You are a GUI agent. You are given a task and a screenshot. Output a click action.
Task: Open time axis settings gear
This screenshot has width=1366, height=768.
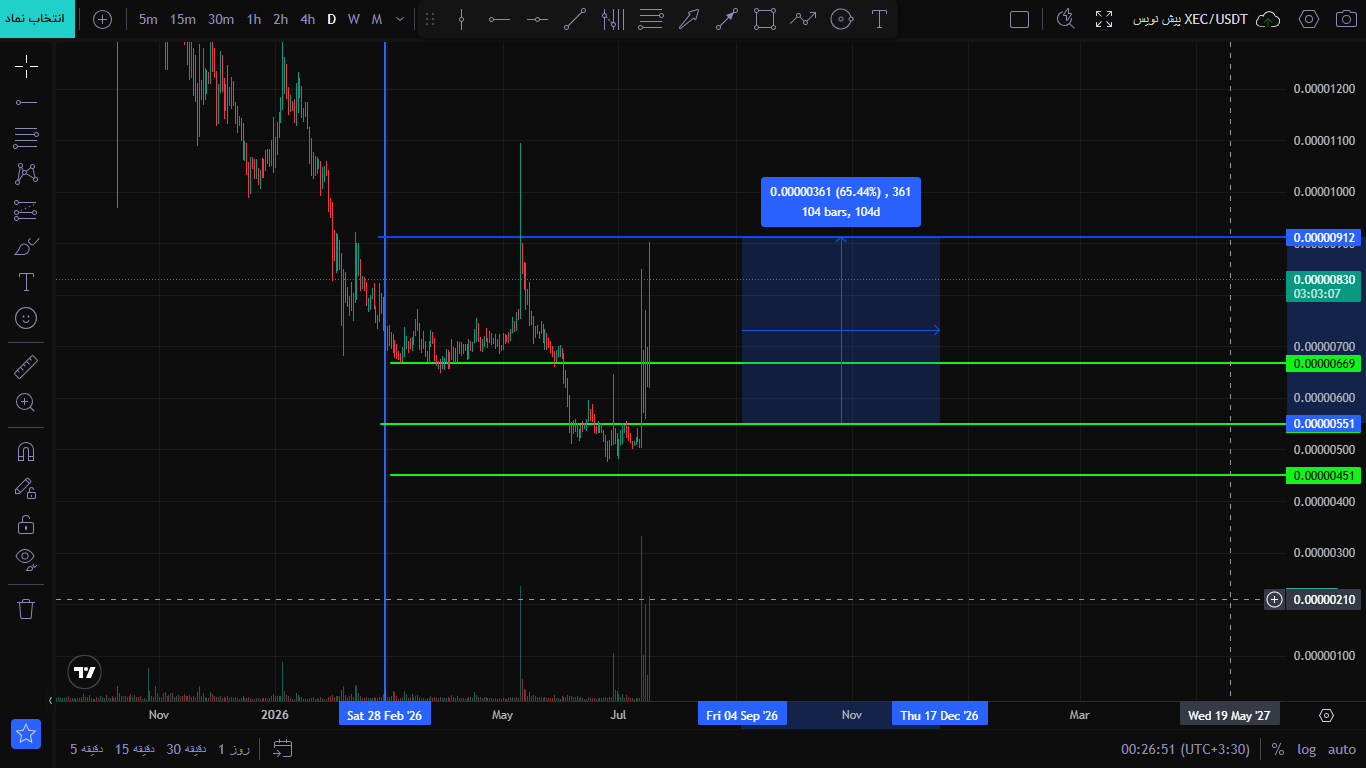coord(1326,715)
